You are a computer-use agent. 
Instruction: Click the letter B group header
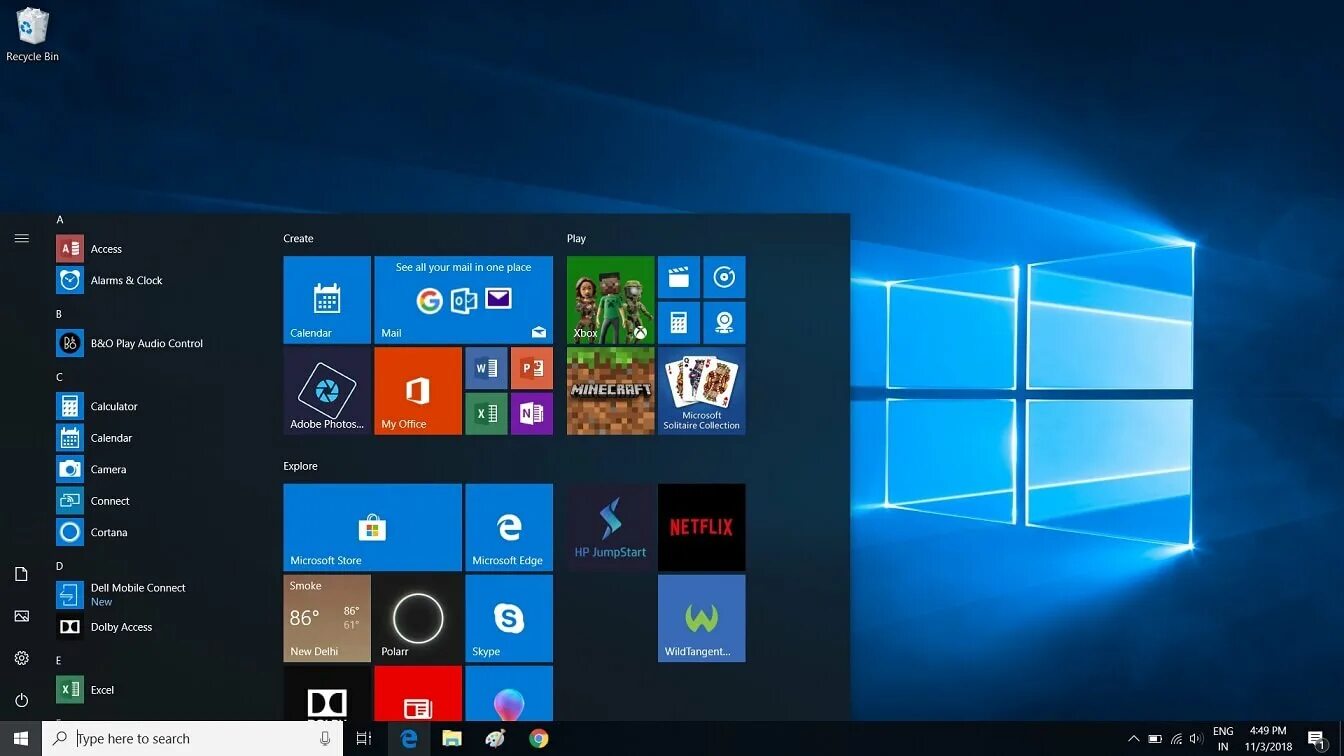[x=59, y=314]
